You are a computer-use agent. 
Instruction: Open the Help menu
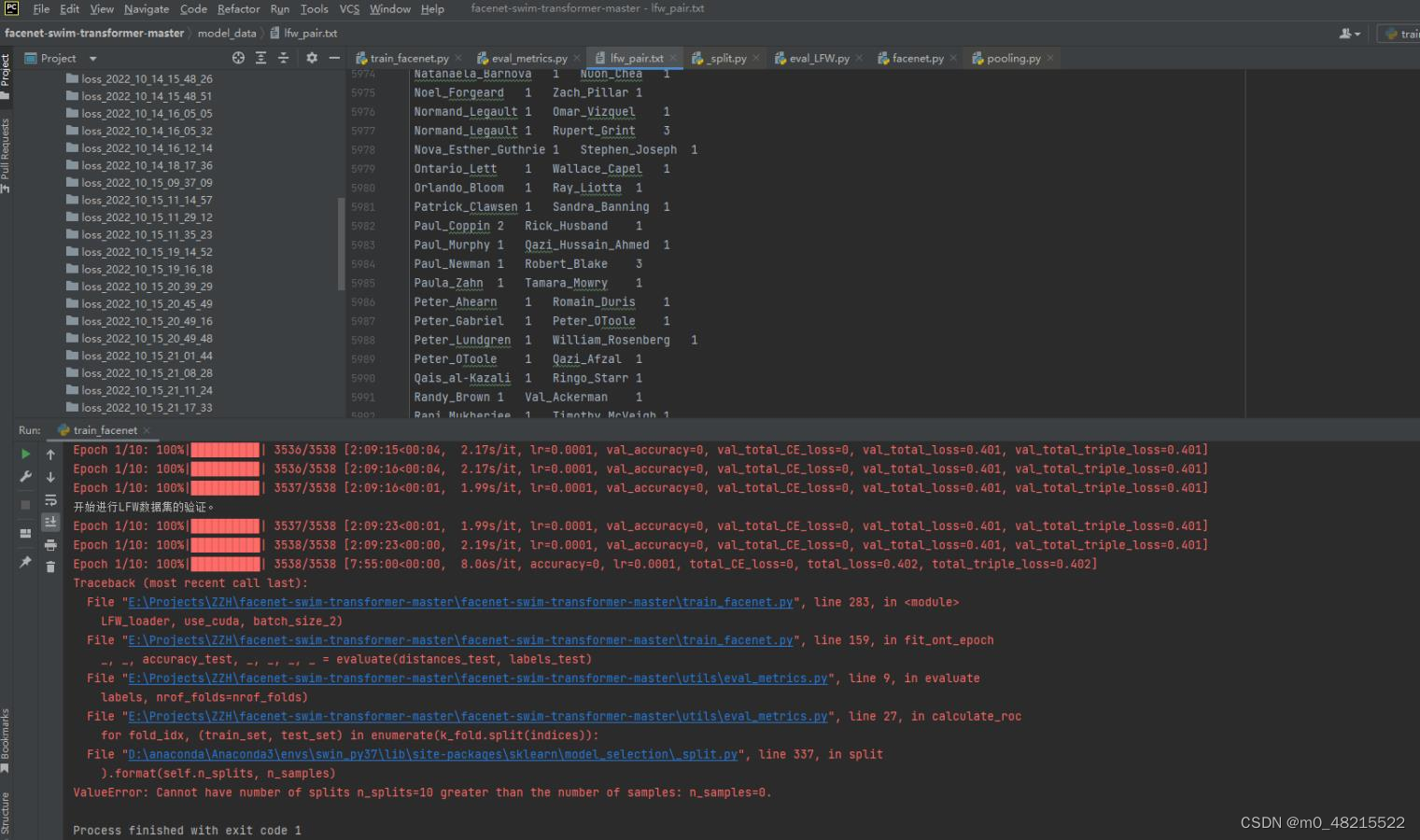(x=432, y=8)
